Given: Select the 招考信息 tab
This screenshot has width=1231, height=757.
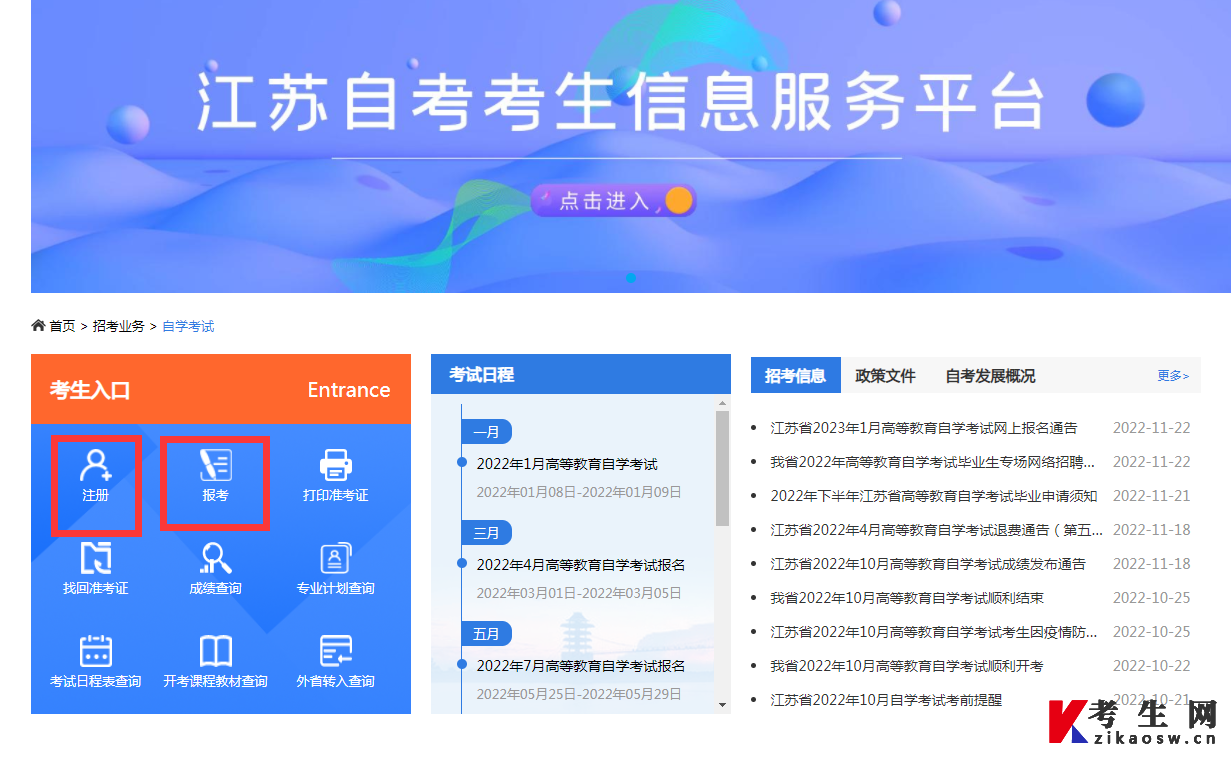Looking at the screenshot, I should (x=796, y=376).
